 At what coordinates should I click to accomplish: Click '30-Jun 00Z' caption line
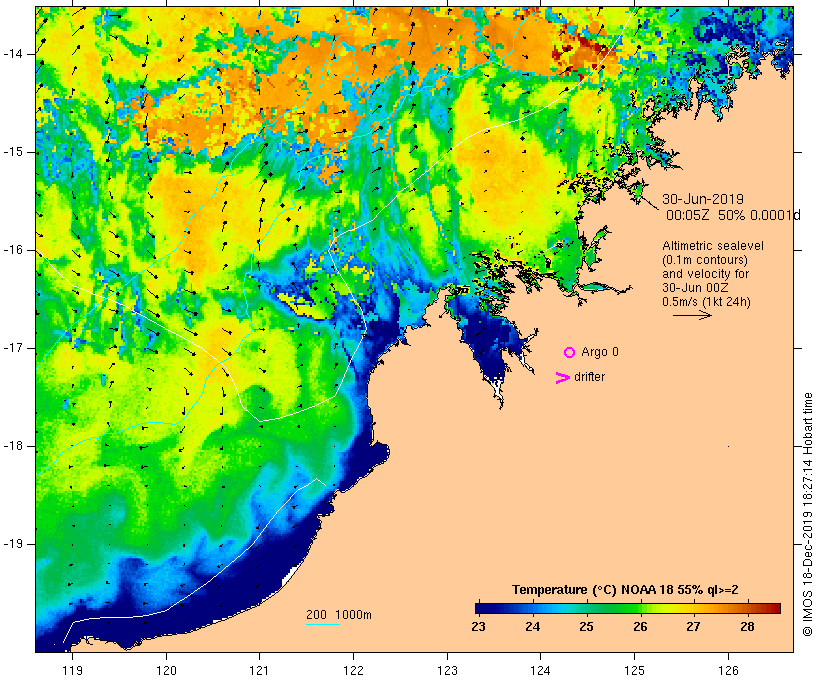pyautogui.click(x=696, y=288)
